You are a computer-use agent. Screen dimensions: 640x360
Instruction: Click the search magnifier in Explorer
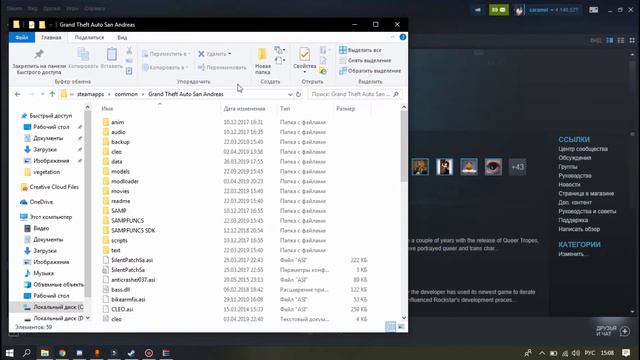tap(396, 94)
